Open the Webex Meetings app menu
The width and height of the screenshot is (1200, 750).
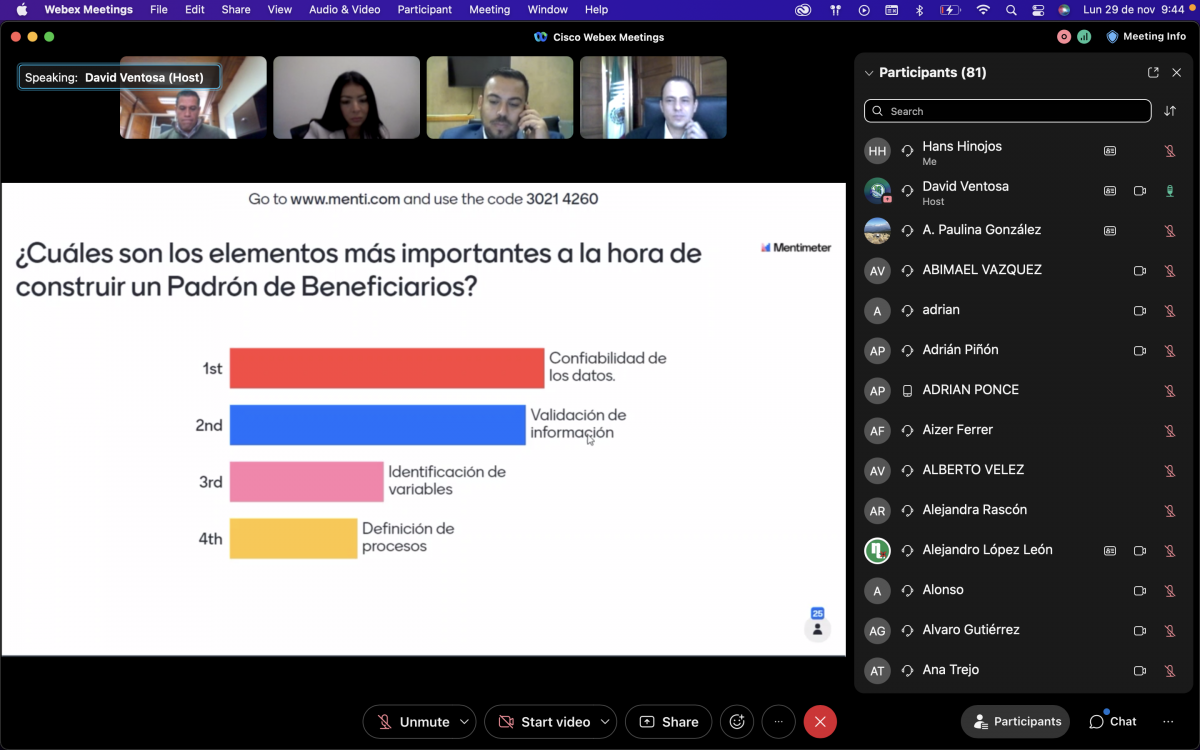pyautogui.click(x=88, y=10)
